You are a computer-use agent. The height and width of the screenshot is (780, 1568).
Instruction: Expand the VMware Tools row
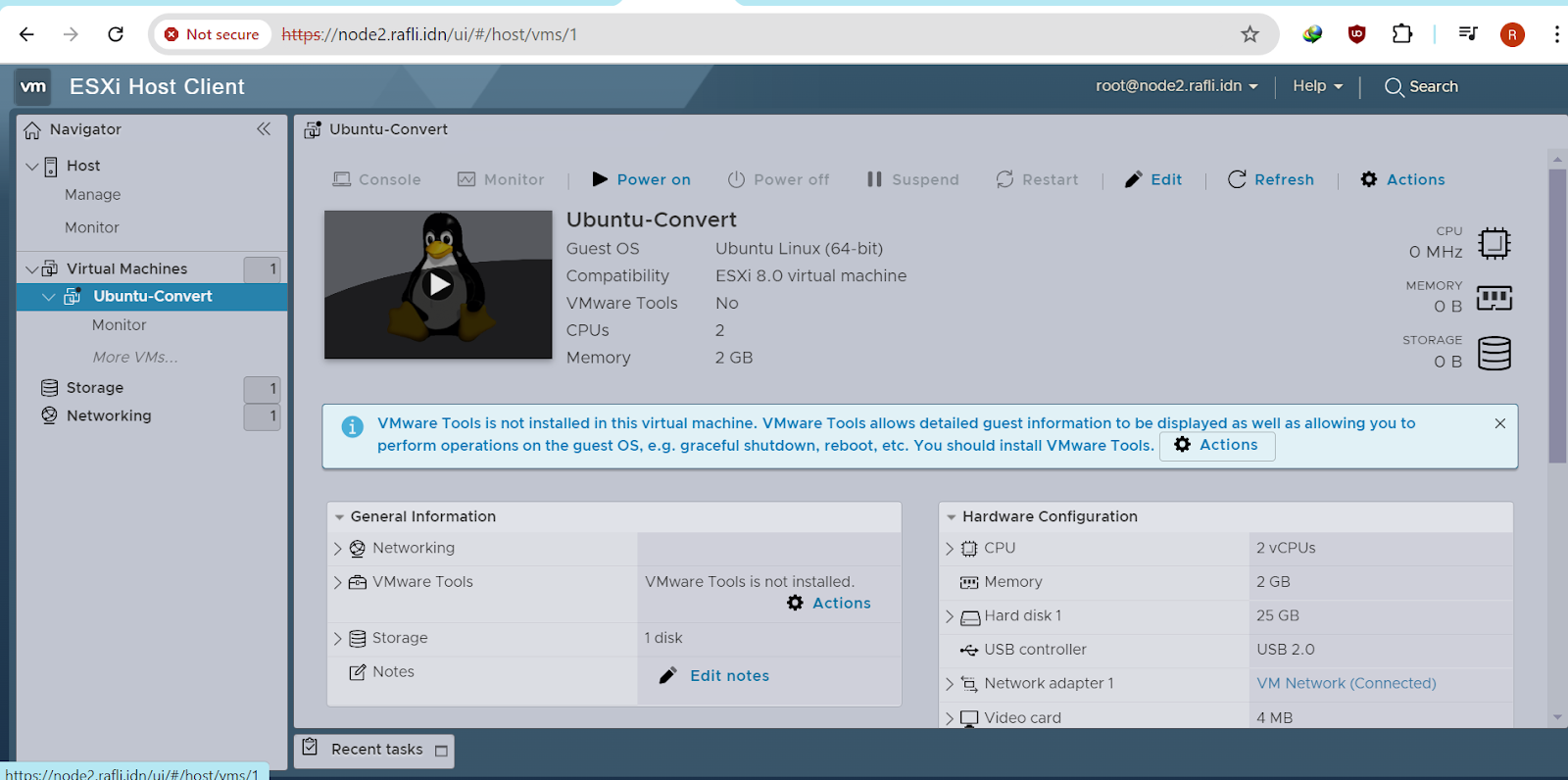coord(338,582)
